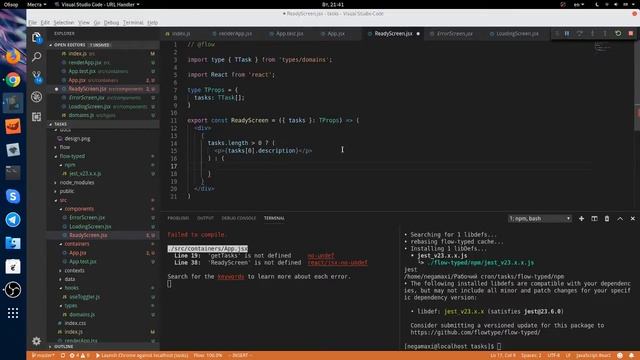Screen dimensions: 640x360
Task: Restart the debug session
Action: click(618, 33)
